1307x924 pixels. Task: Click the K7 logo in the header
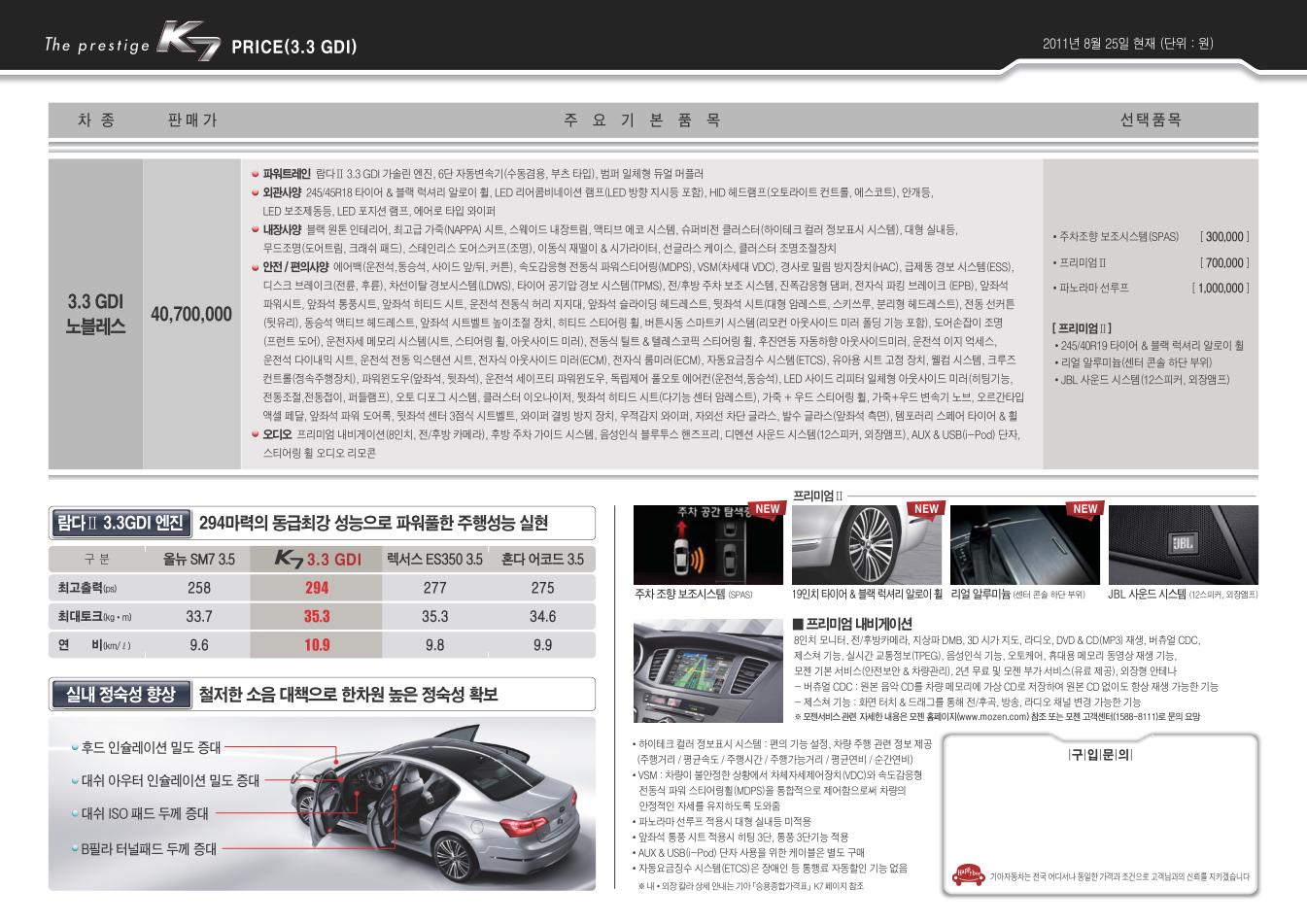coord(189,46)
